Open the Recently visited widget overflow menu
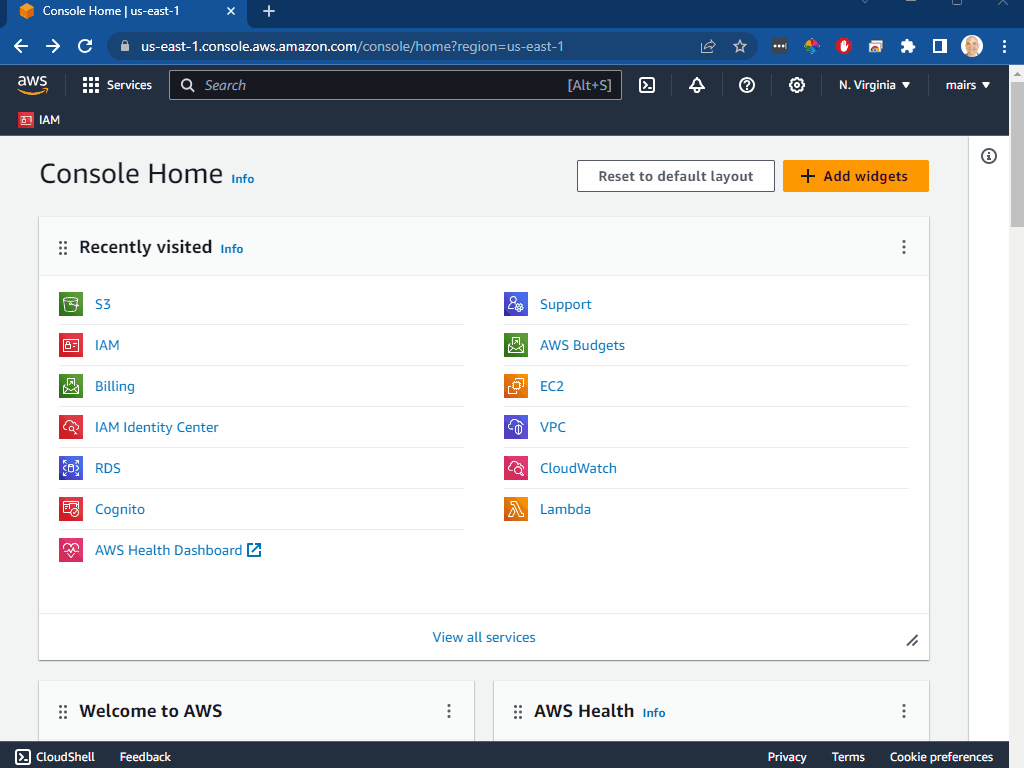The width and height of the screenshot is (1024, 768). (904, 246)
